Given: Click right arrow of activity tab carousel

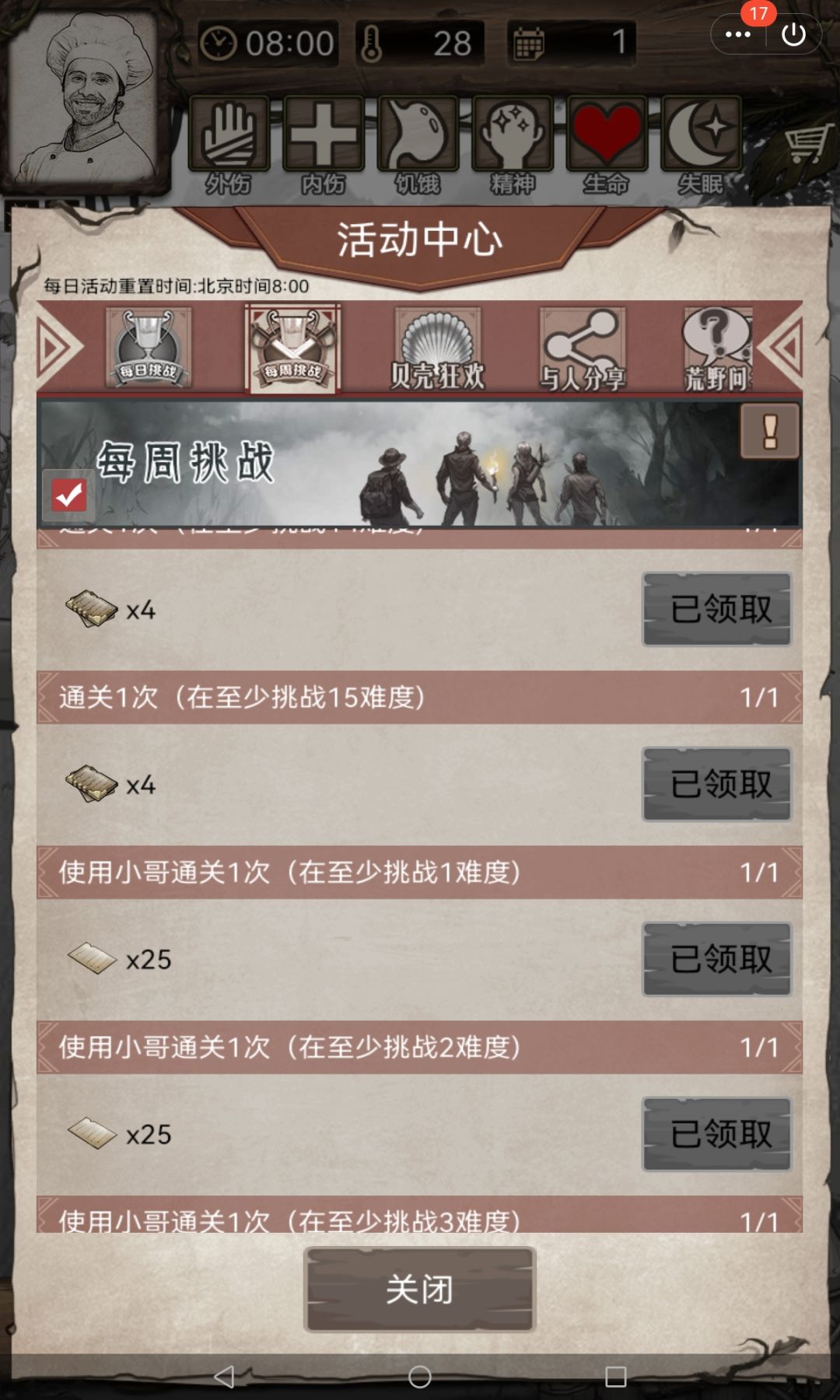Looking at the screenshot, I should pyautogui.click(x=780, y=347).
